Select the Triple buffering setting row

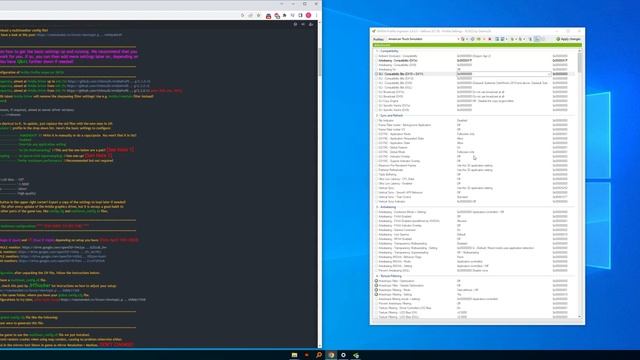pos(475,174)
